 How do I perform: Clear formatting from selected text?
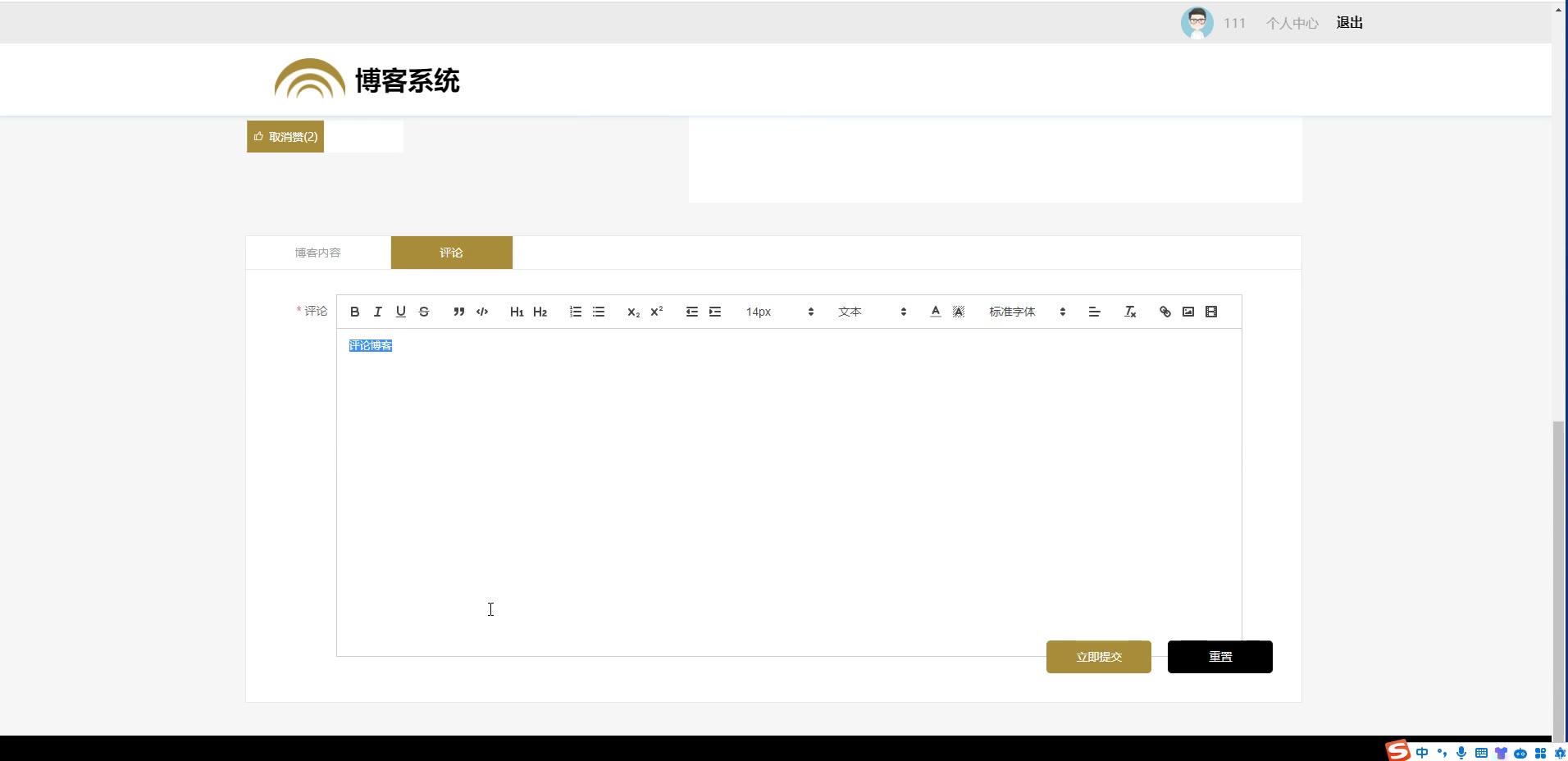coord(1130,312)
